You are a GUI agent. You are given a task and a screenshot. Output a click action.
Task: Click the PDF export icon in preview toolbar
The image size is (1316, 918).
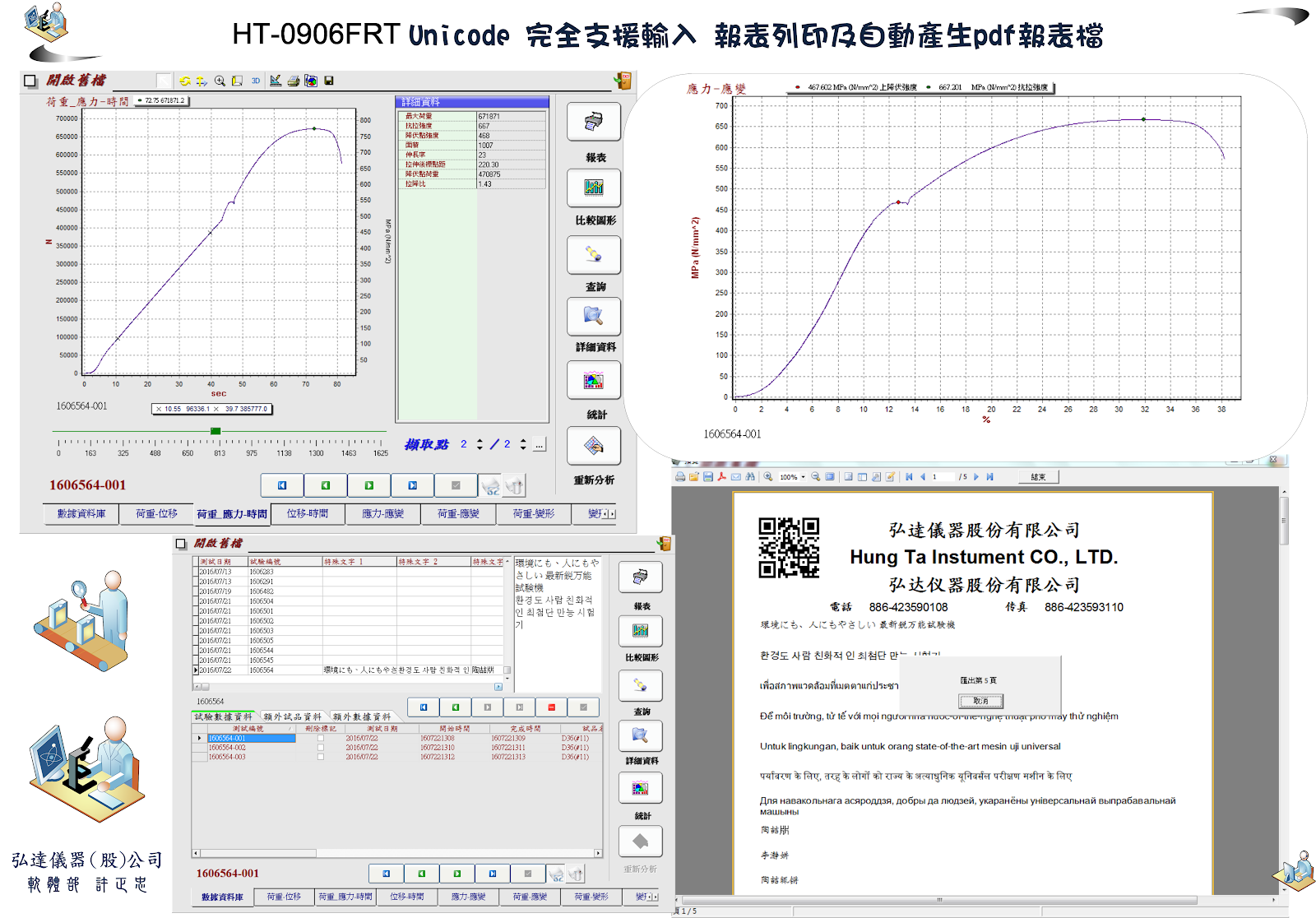(x=721, y=477)
